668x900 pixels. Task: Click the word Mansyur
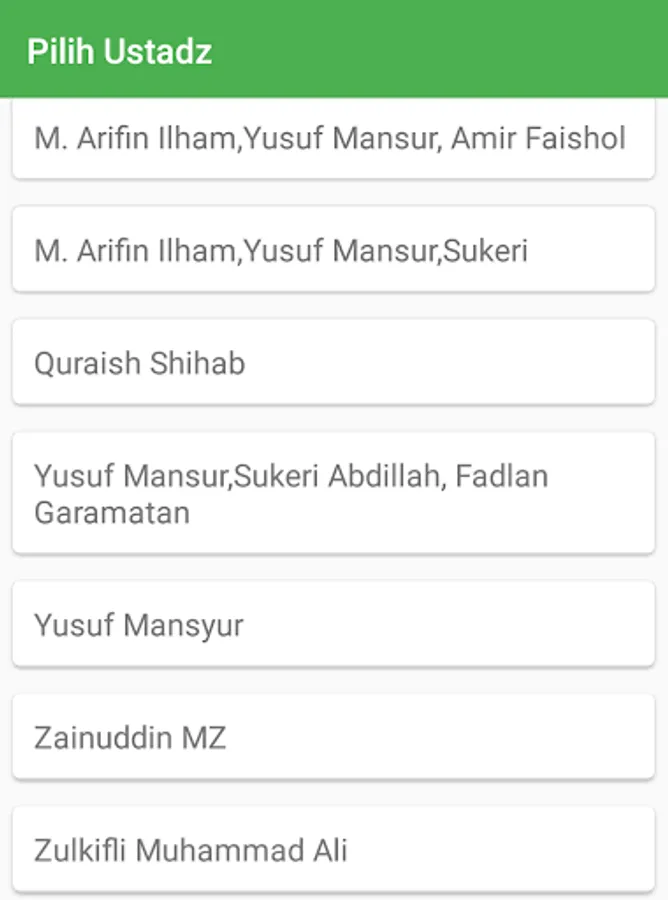tap(183, 626)
